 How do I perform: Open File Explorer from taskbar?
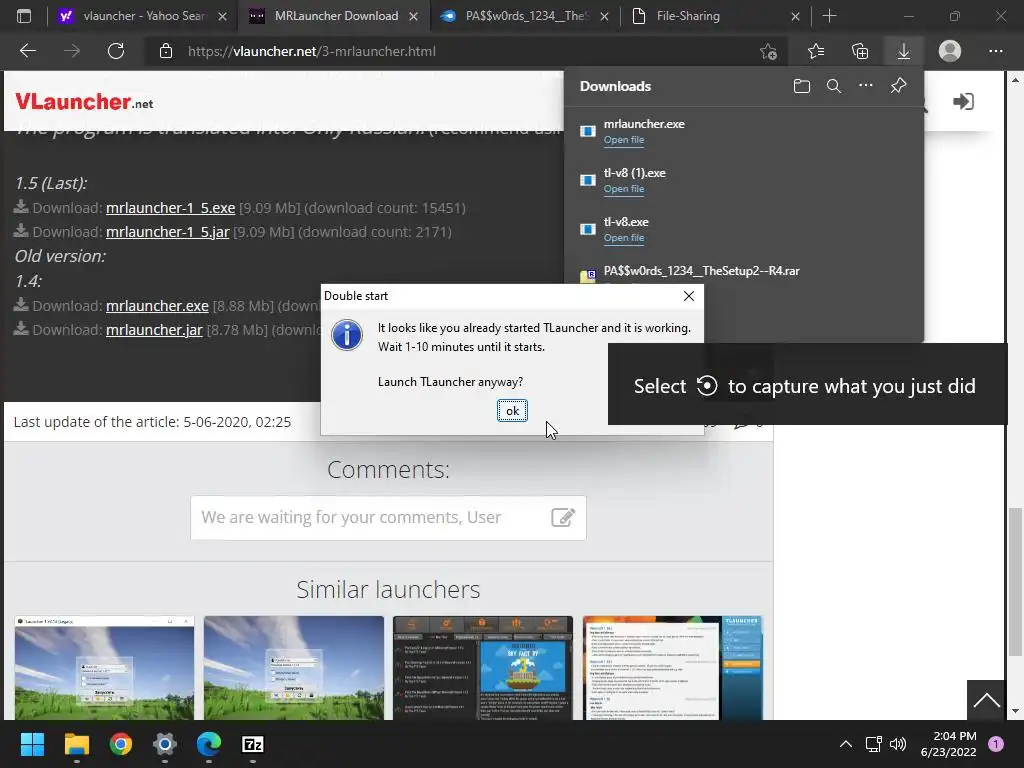point(76,744)
